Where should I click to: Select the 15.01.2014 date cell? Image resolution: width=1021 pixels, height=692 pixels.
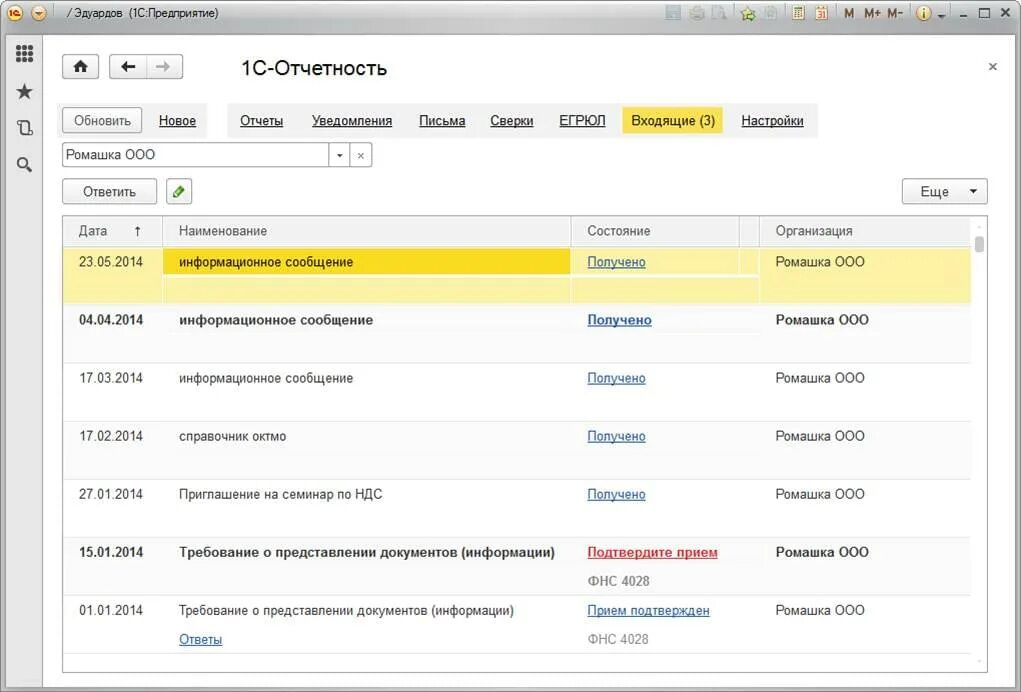(x=111, y=552)
